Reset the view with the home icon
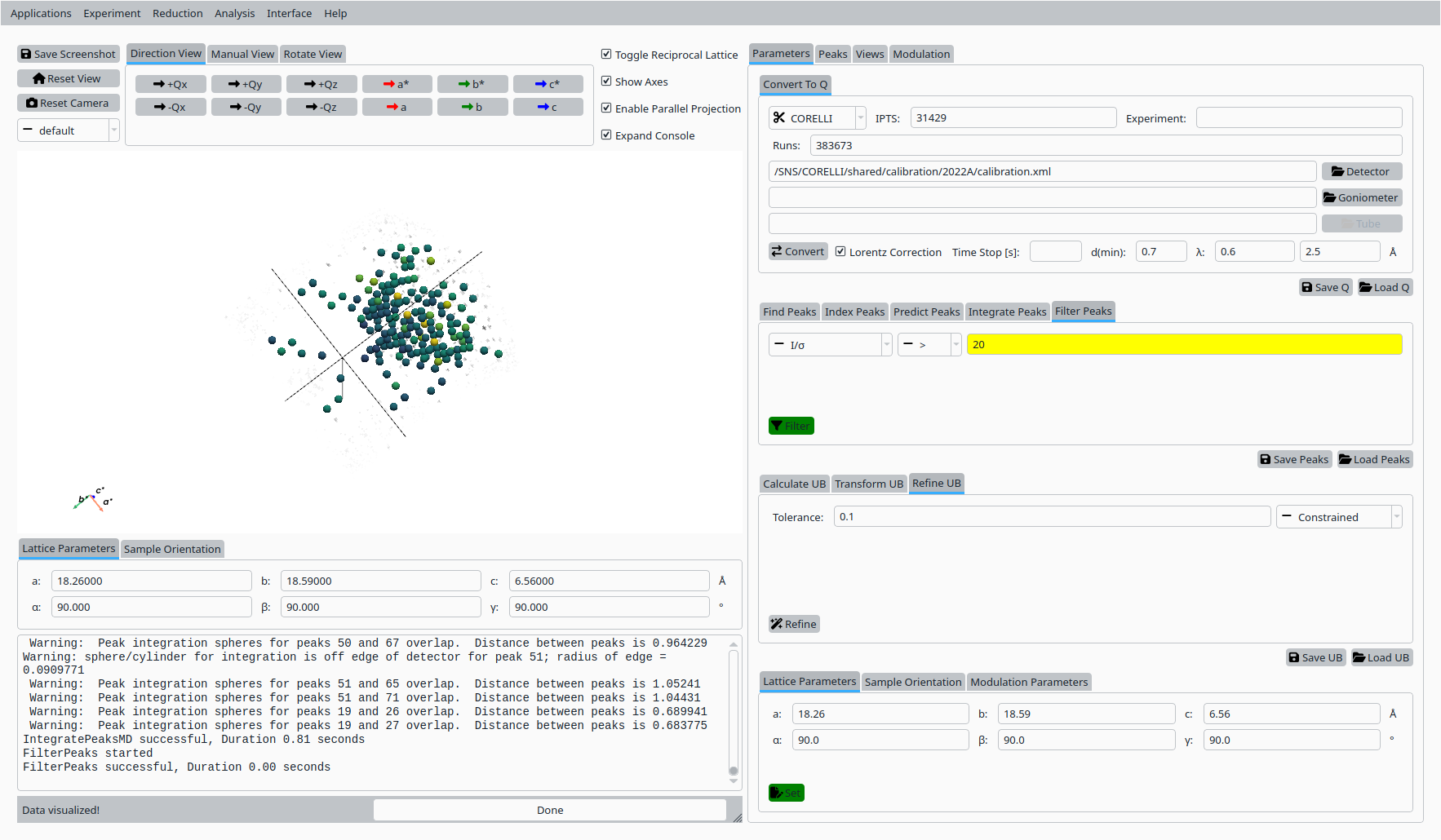Viewport: 1441px width, 840px height. point(69,78)
